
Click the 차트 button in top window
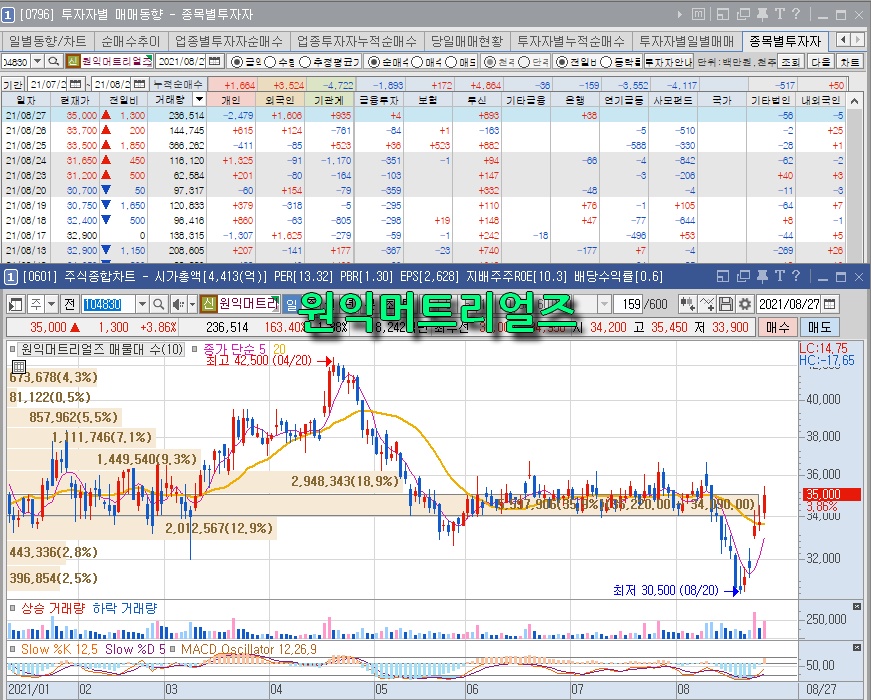[850, 62]
